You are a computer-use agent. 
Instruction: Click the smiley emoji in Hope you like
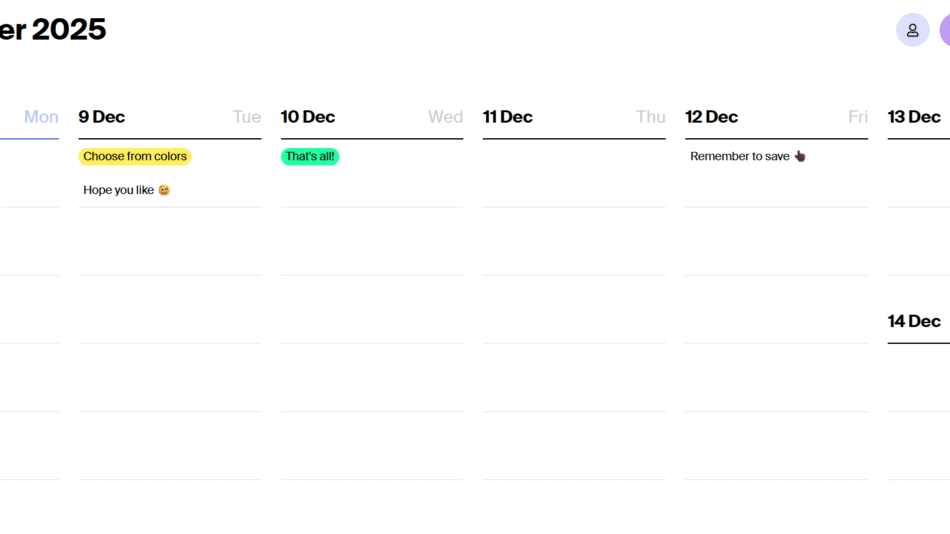pyautogui.click(x=164, y=190)
